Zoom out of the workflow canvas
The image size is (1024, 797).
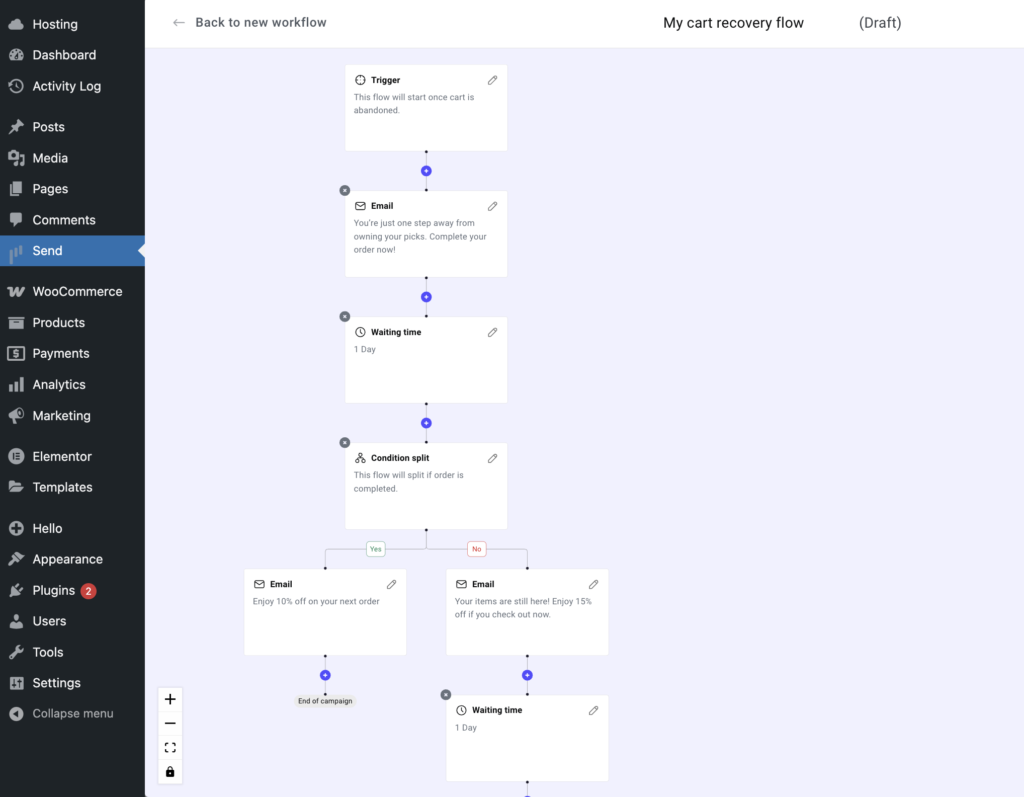click(170, 723)
